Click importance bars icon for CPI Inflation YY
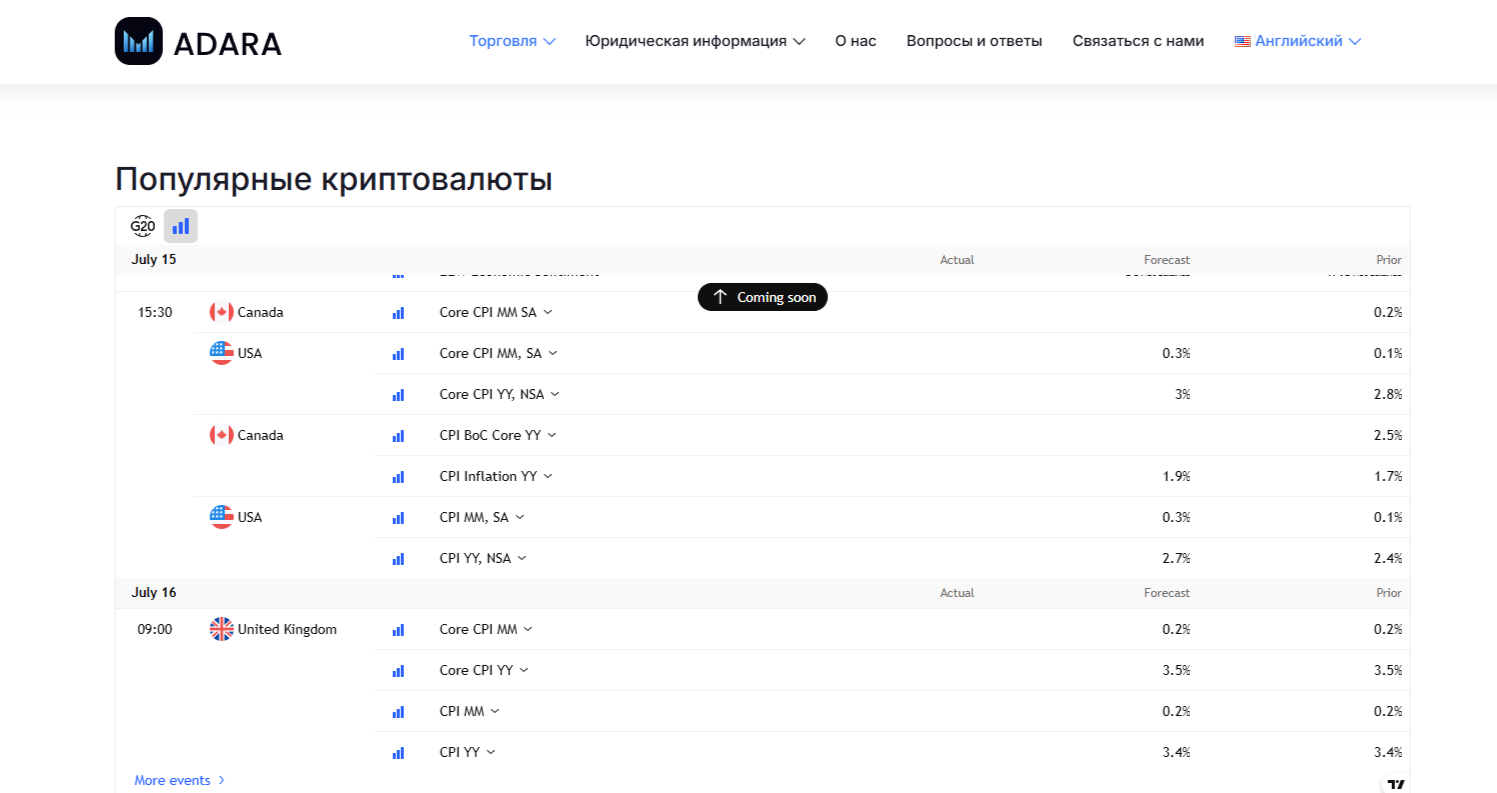Image resolution: width=1497 pixels, height=793 pixels. coord(398,477)
